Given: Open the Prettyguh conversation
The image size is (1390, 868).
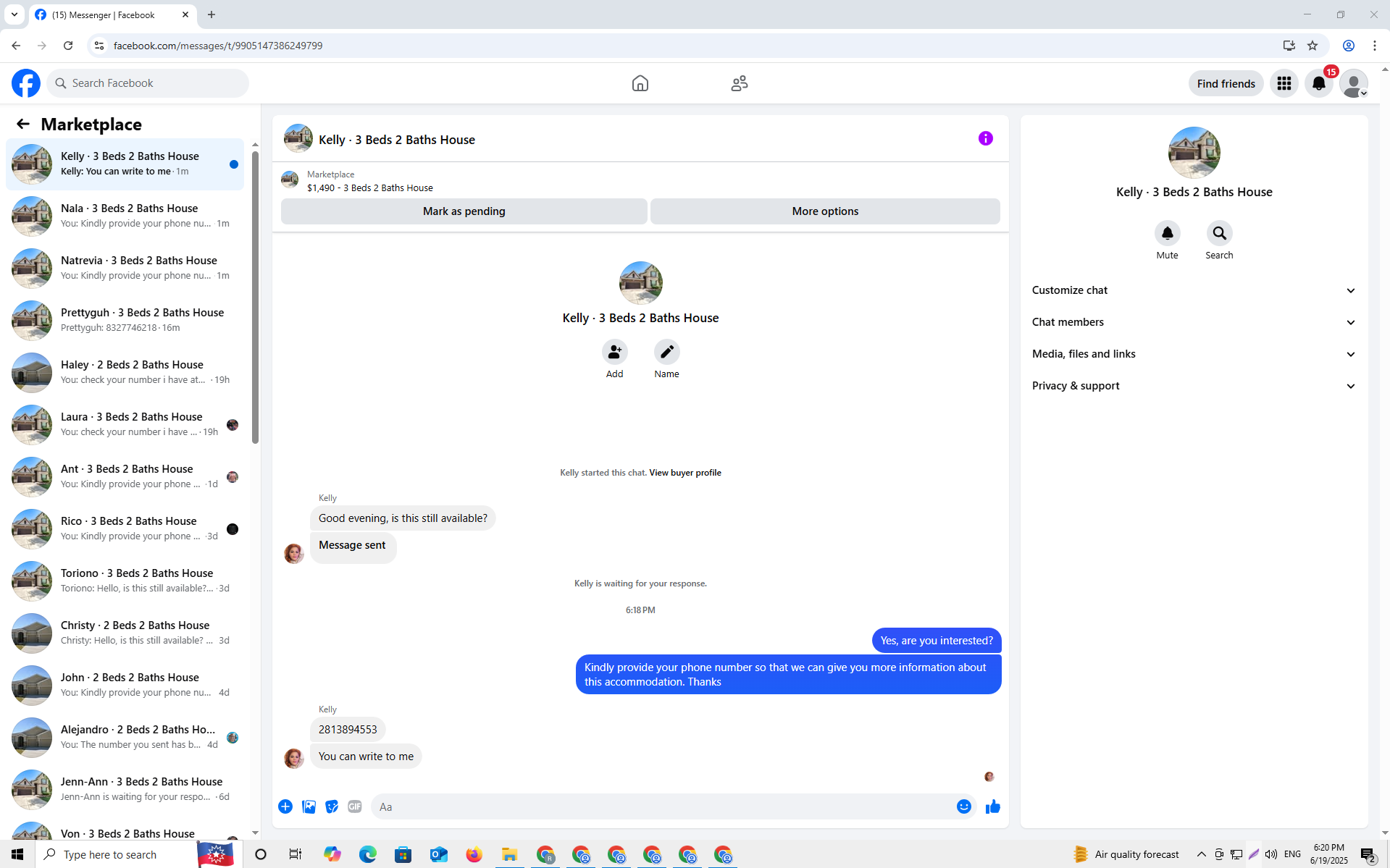Looking at the screenshot, I should [x=125, y=320].
